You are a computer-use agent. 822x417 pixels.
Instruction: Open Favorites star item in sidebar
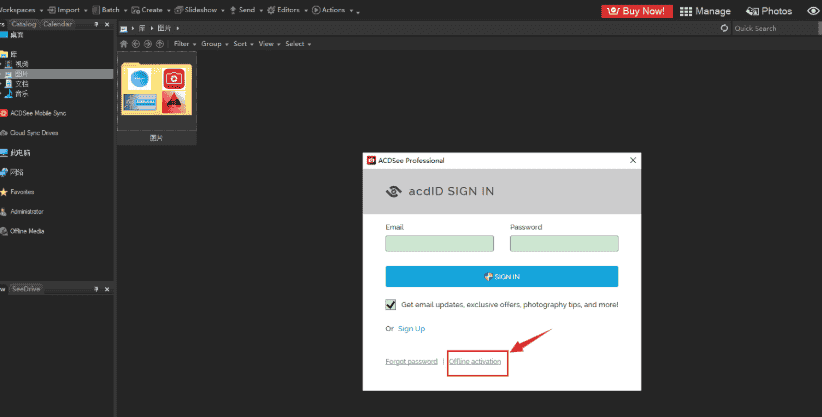[24, 191]
